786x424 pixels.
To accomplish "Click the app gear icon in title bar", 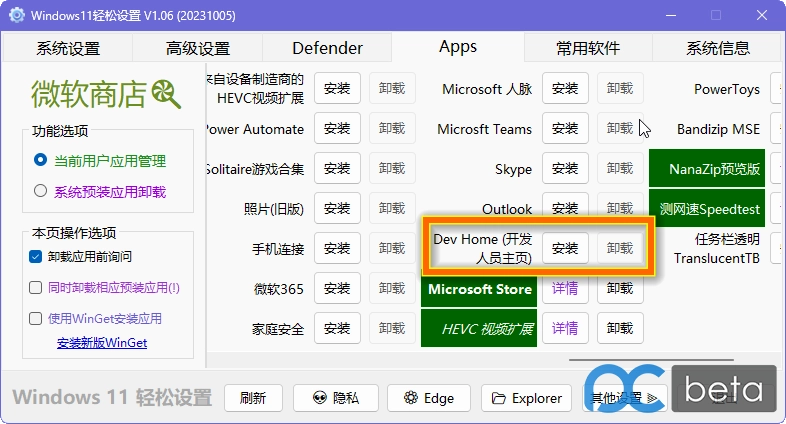I will point(17,15).
